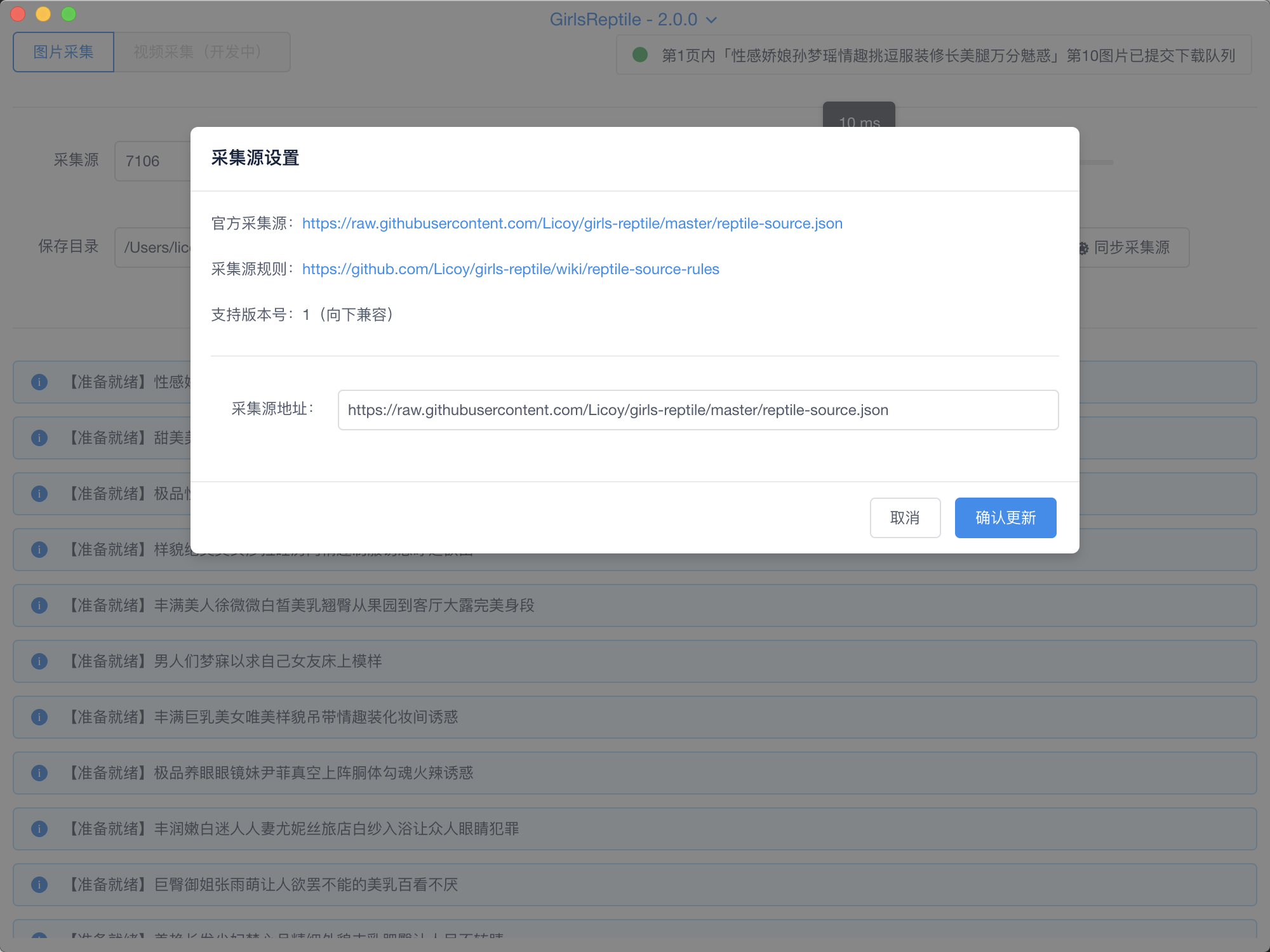This screenshot has height=952, width=1270.
Task: Click info icon beside 丰润嫩白迷人人妻 item
Action: point(39,829)
